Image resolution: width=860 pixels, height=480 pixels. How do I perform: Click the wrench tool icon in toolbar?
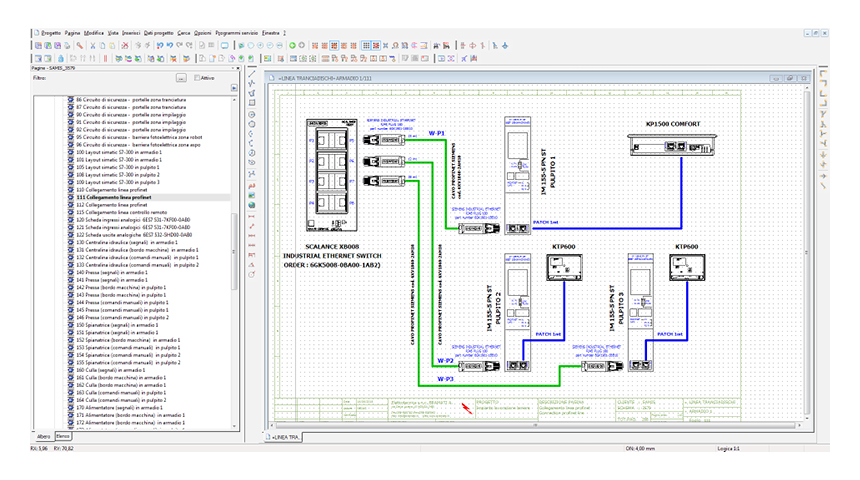point(80,46)
